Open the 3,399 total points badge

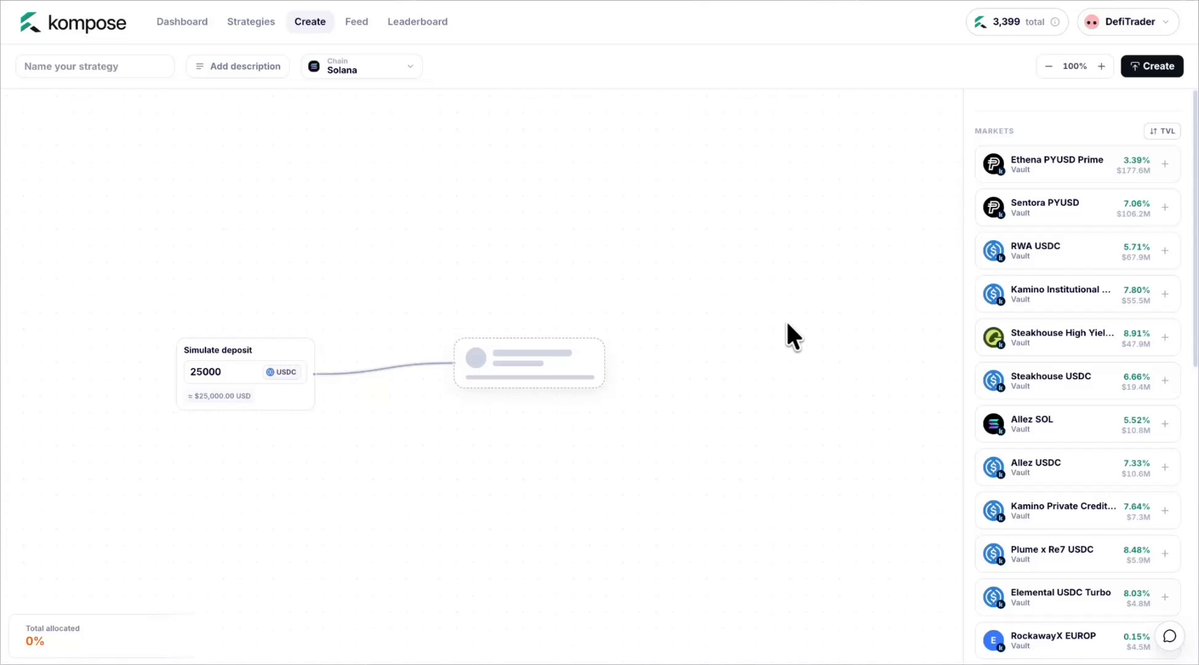click(x=1016, y=22)
